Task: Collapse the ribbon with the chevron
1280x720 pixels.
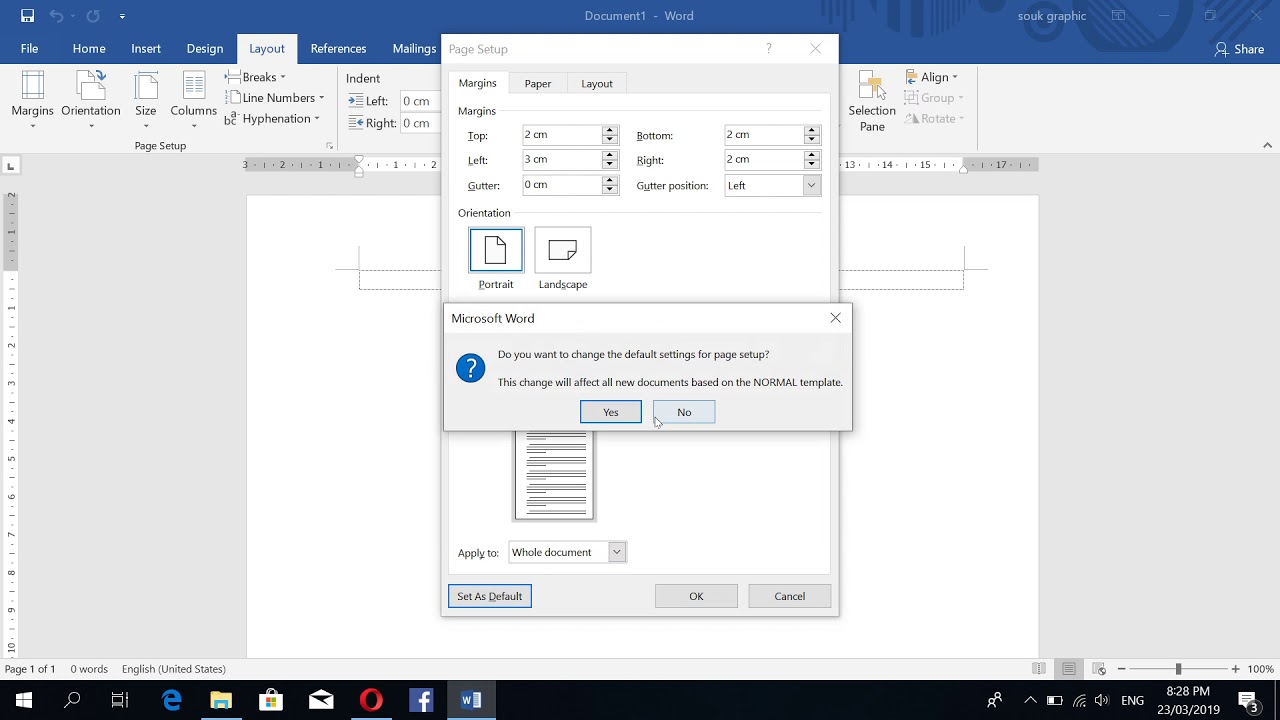Action: (x=1268, y=146)
